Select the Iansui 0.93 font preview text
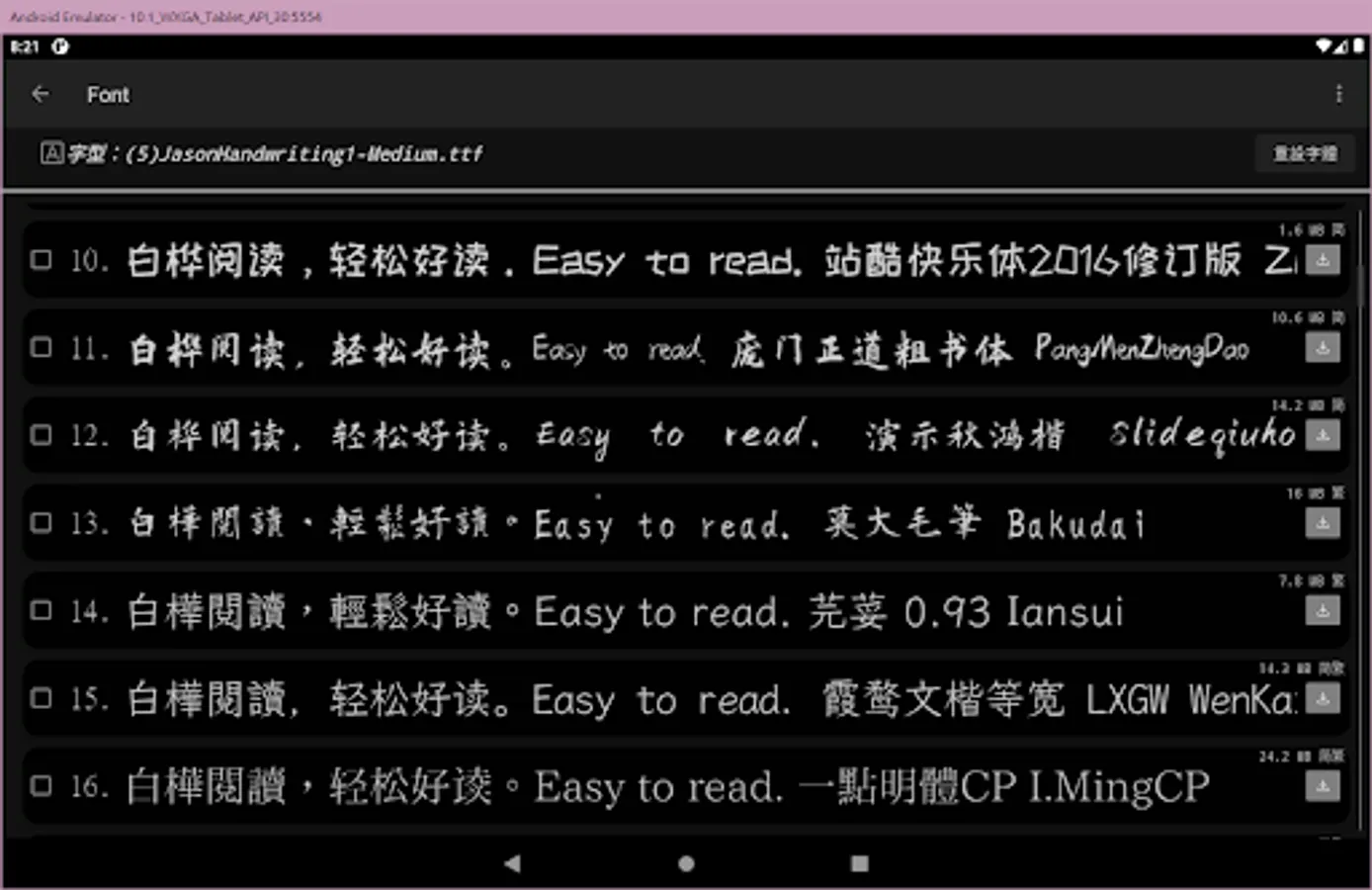The image size is (1372, 890). coord(626,612)
